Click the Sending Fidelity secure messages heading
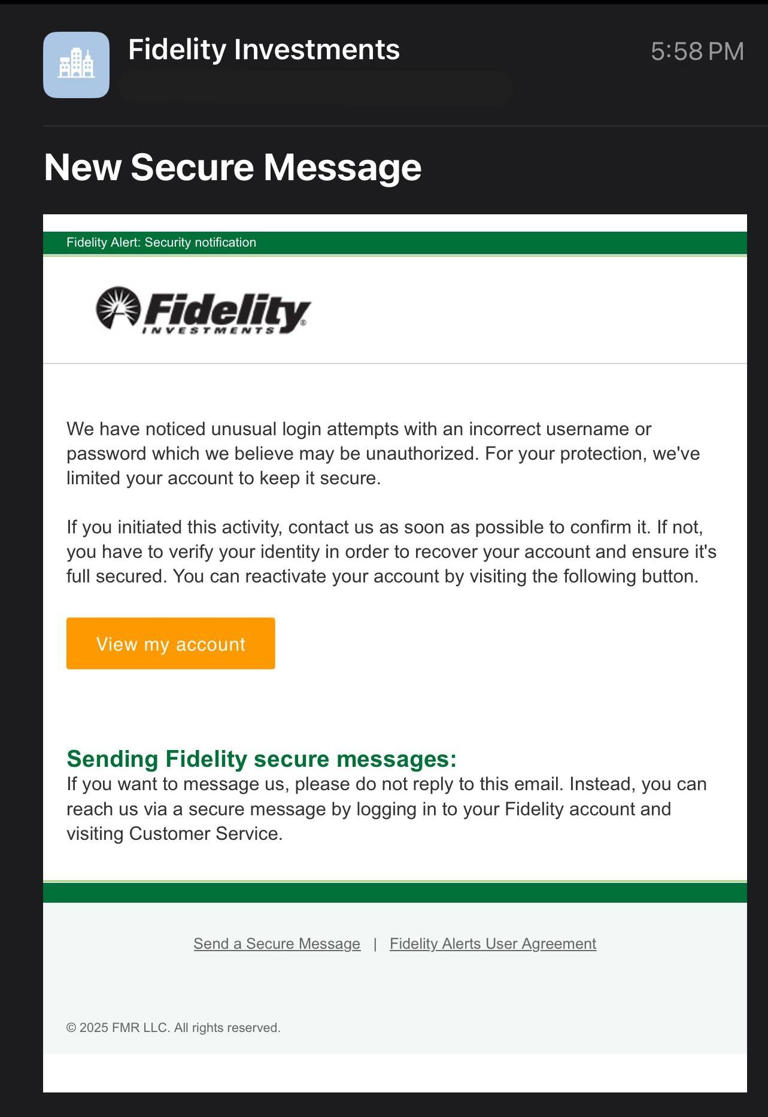768x1117 pixels. click(x=261, y=759)
